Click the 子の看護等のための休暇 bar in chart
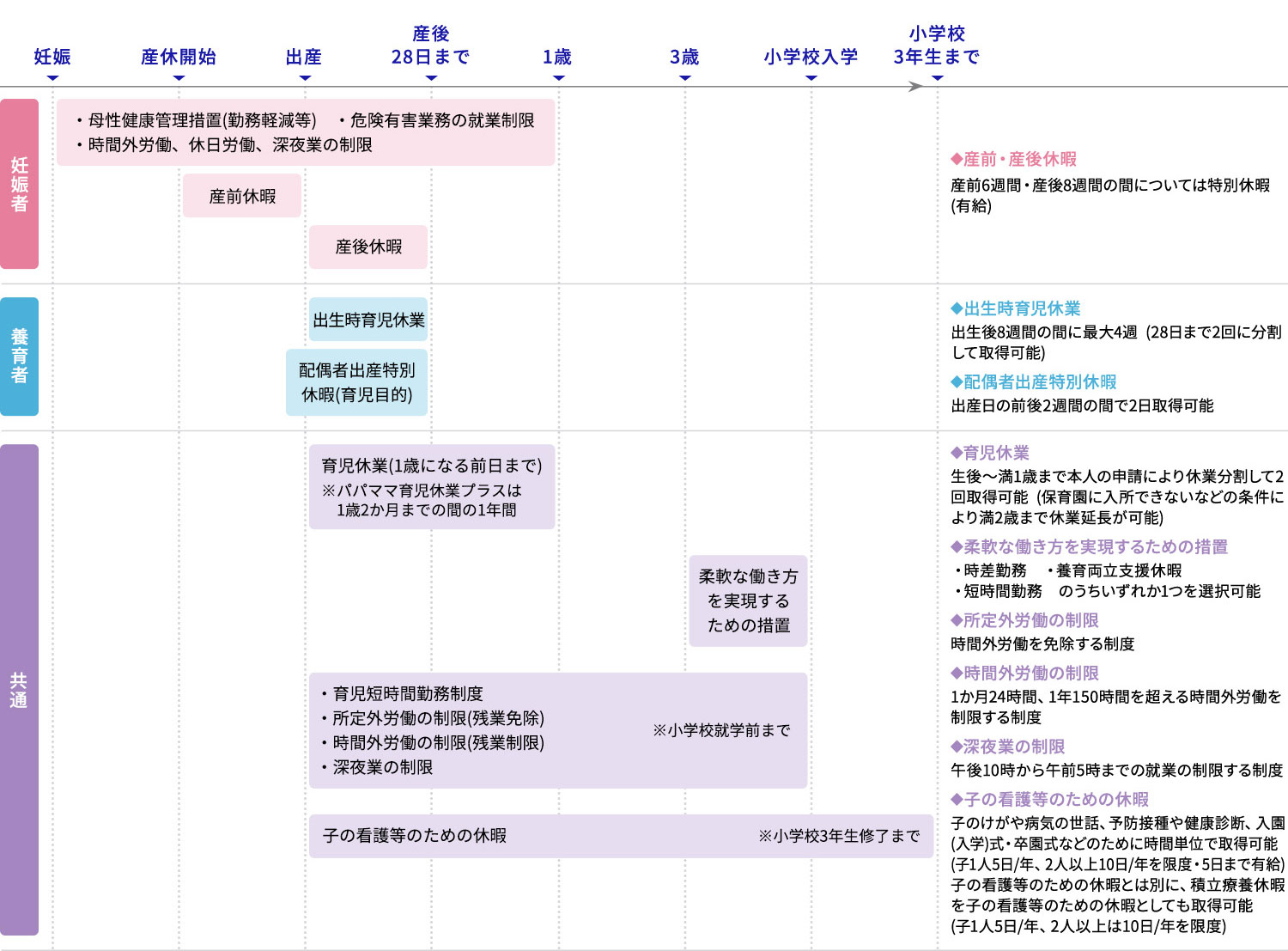Viewport: 1288px width, 951px height. 620,836
